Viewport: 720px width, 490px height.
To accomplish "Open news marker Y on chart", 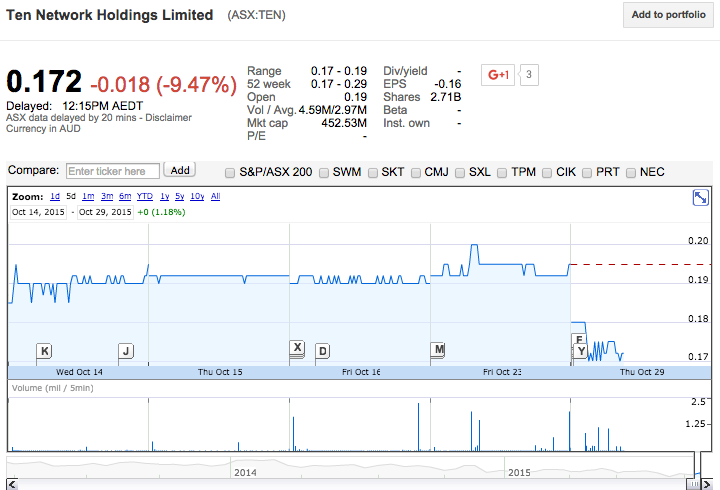I will [581, 352].
